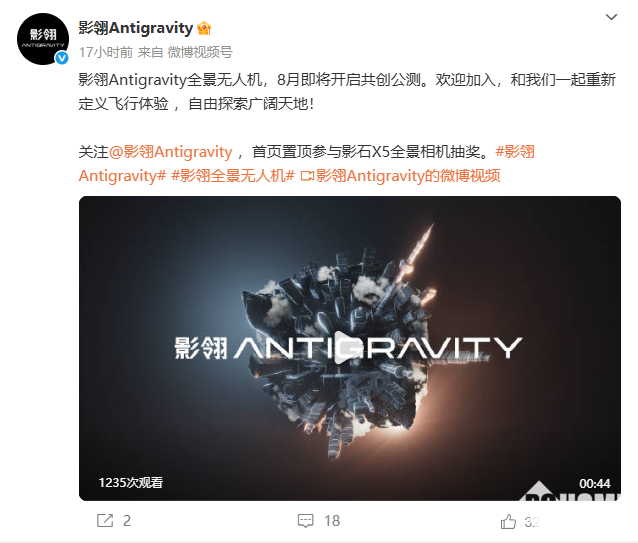The width and height of the screenshot is (638, 543).
Task: Open comments via speech bubble icon
Action: (305, 521)
